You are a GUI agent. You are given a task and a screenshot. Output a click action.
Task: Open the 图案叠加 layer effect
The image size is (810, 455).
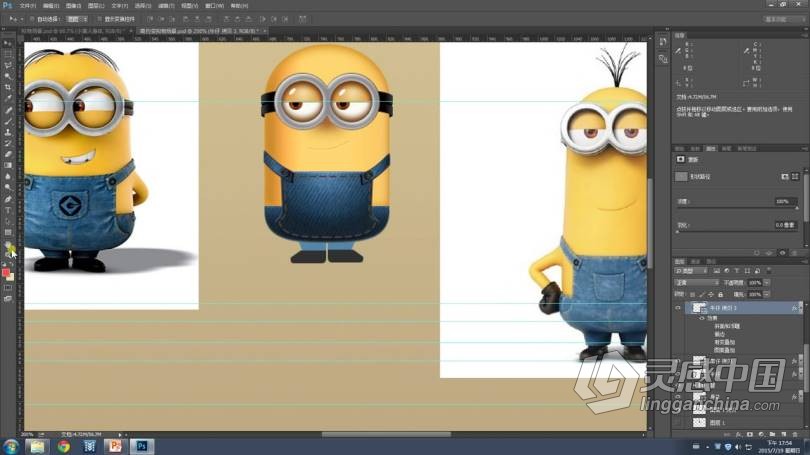pos(724,350)
